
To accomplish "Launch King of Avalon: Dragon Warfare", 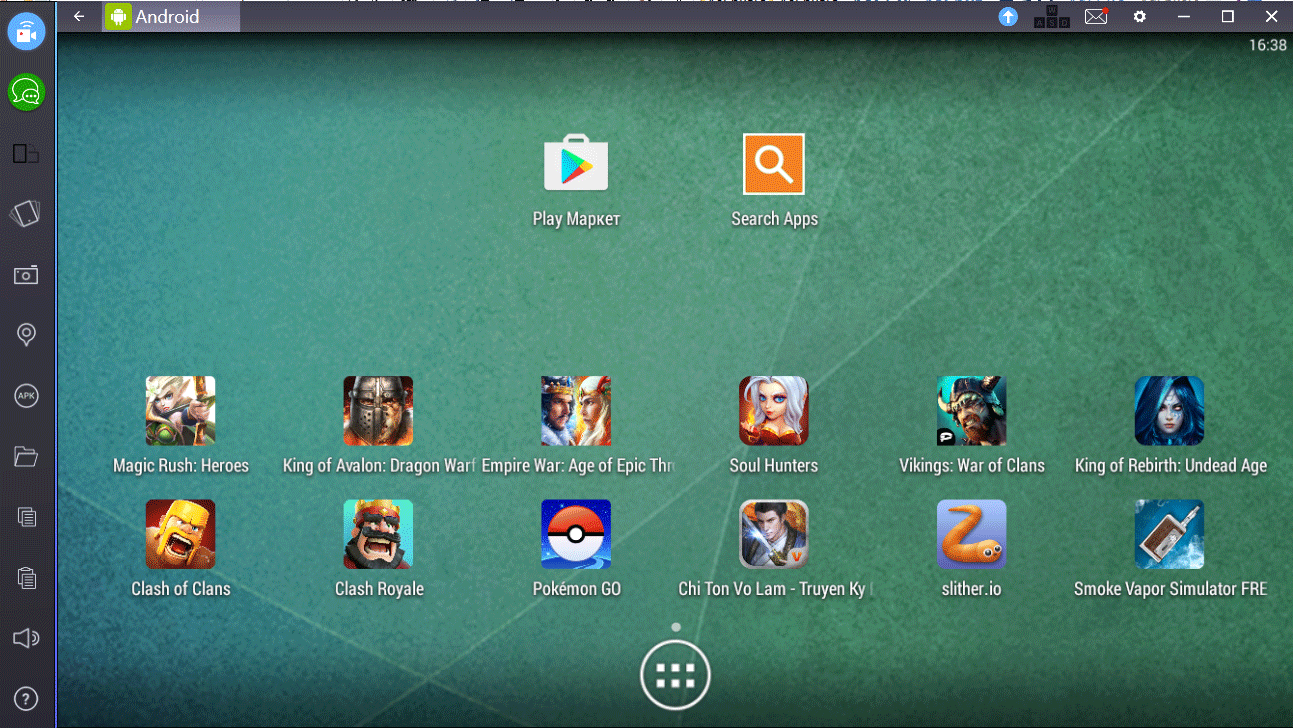I will click(378, 410).
